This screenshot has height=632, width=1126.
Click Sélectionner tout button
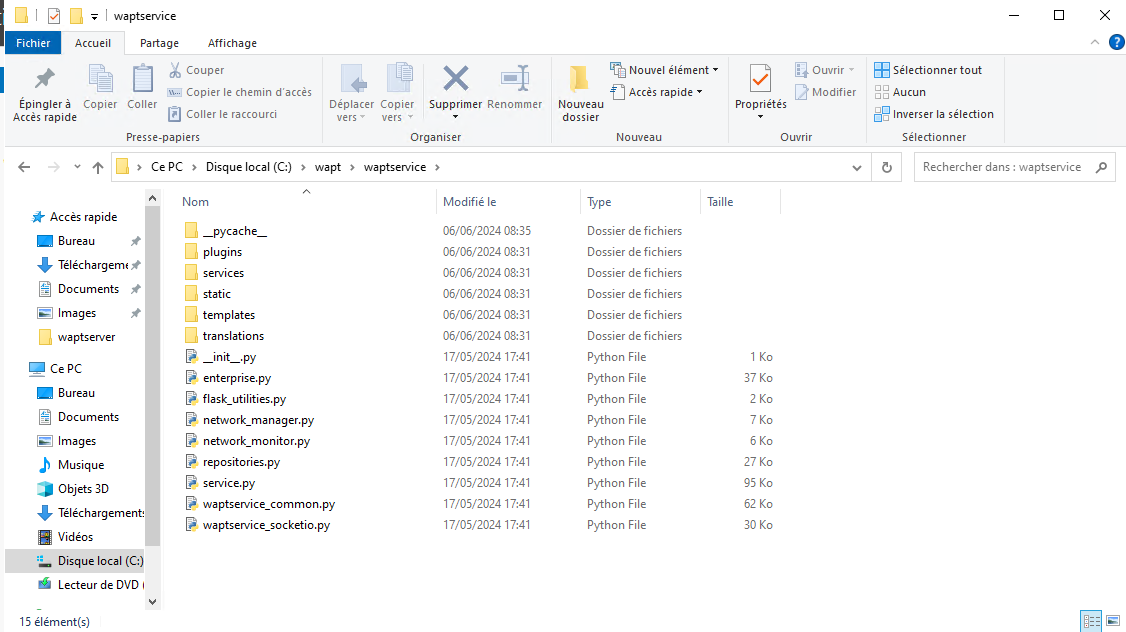click(928, 70)
